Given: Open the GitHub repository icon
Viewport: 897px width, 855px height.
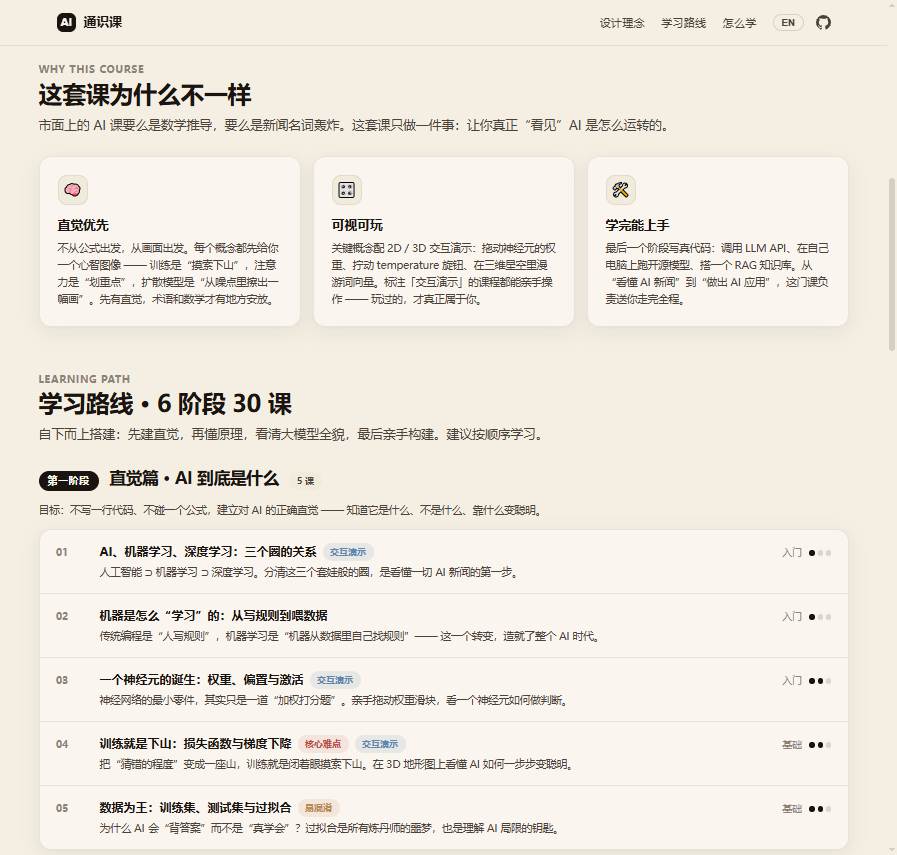Looking at the screenshot, I should point(823,22).
